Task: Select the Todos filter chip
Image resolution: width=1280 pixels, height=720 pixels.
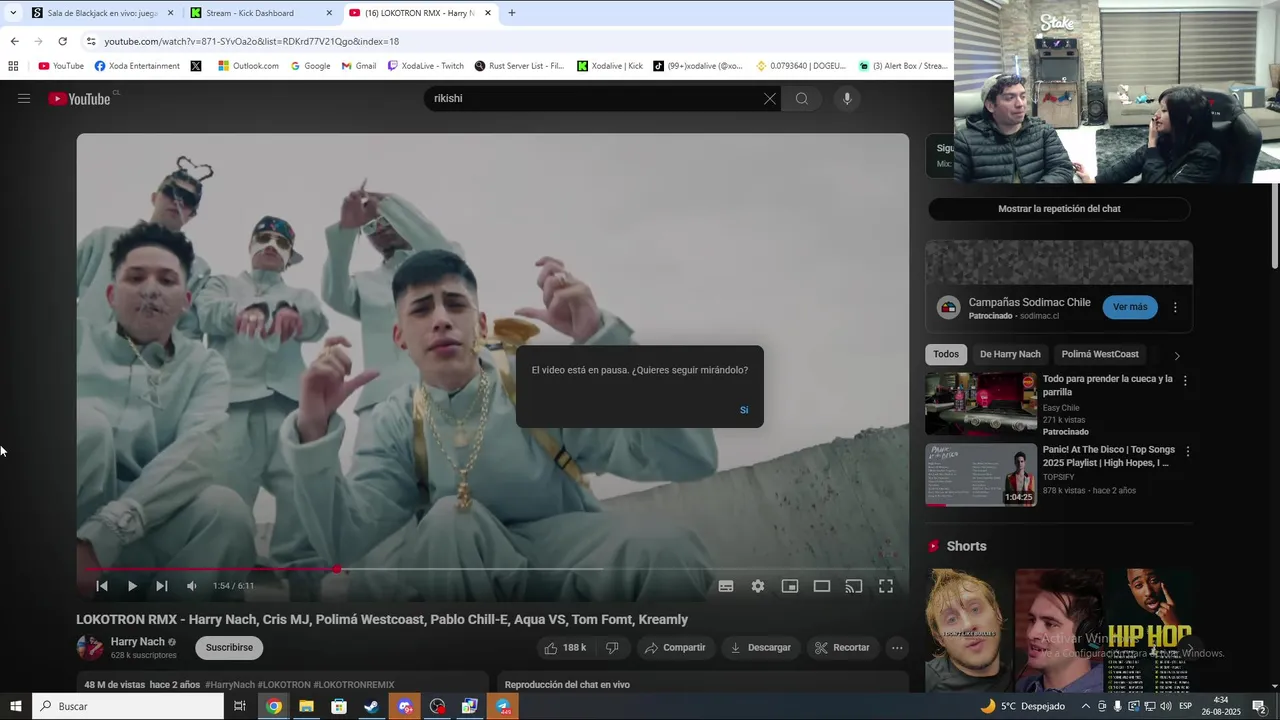Action: click(946, 354)
